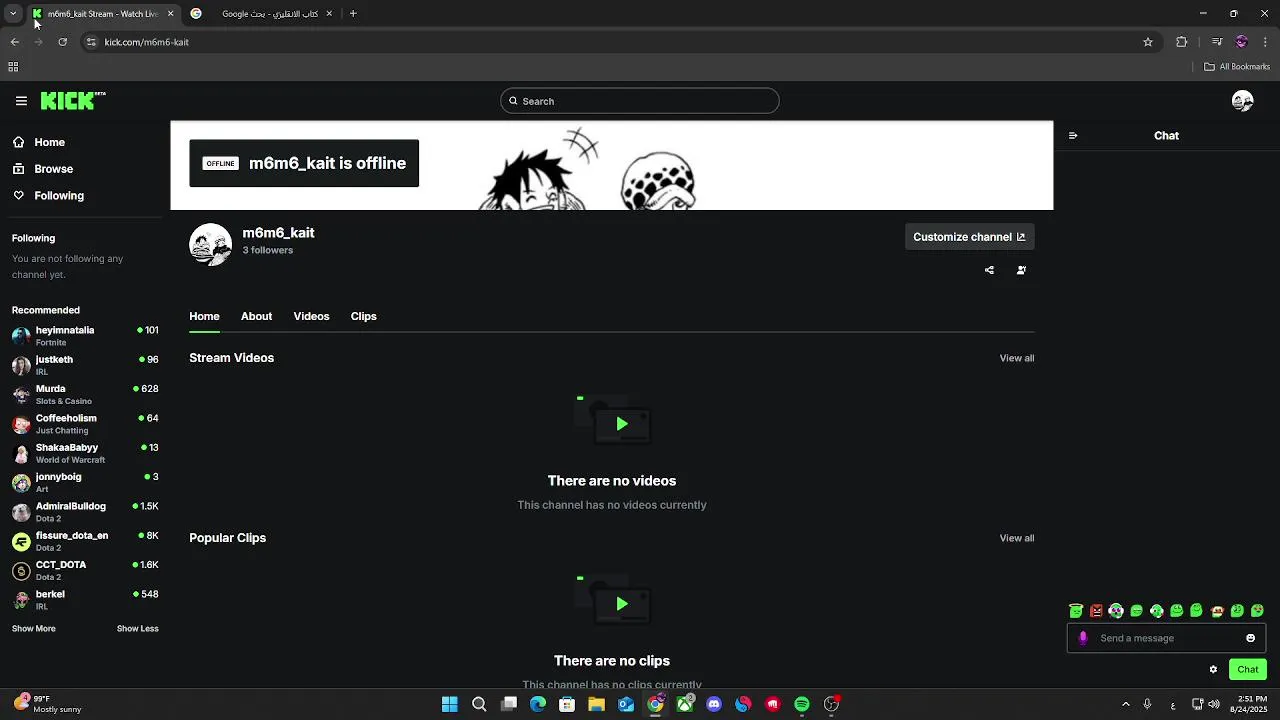This screenshot has height=720, width=1280.
Task: Open Chrome apps grid shortcut
Action: pyautogui.click(x=13, y=67)
